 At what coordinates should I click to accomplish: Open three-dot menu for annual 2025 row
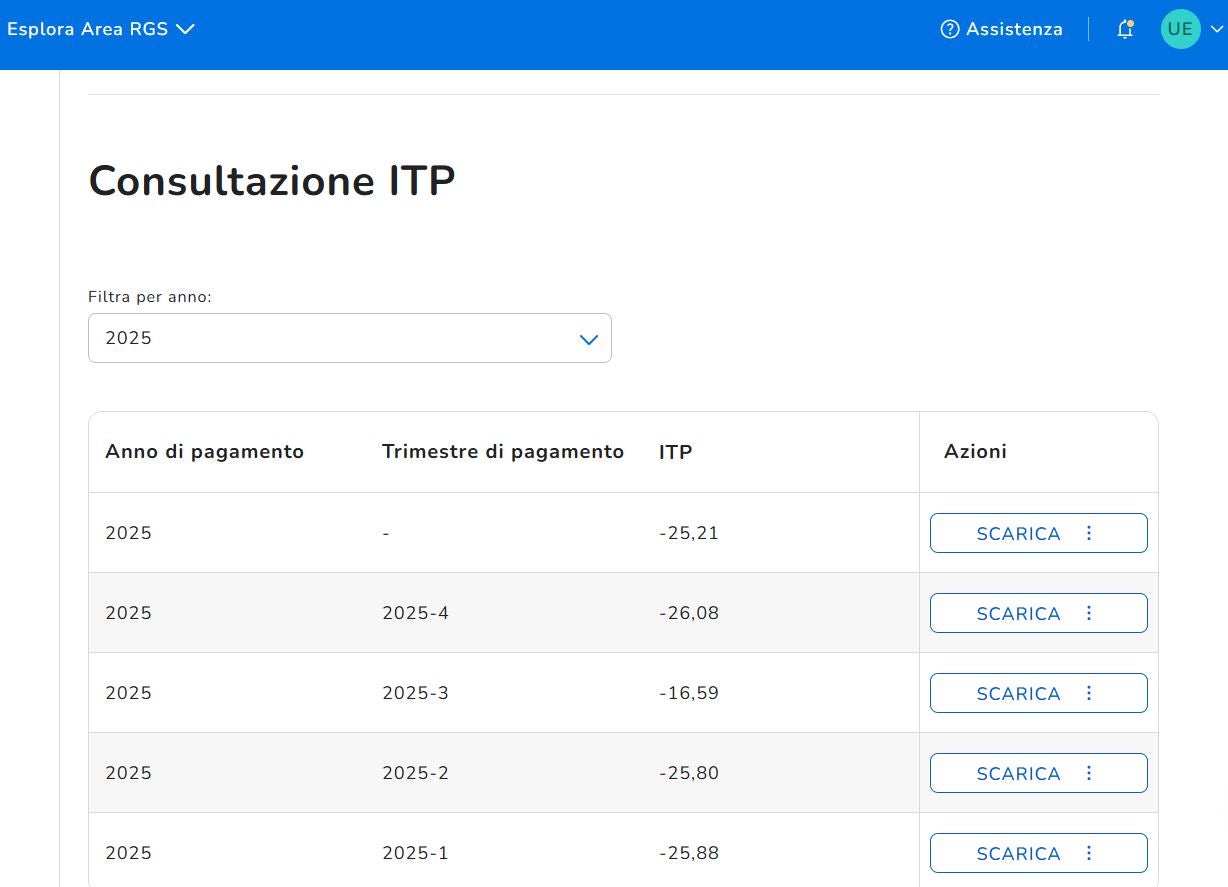(1089, 533)
